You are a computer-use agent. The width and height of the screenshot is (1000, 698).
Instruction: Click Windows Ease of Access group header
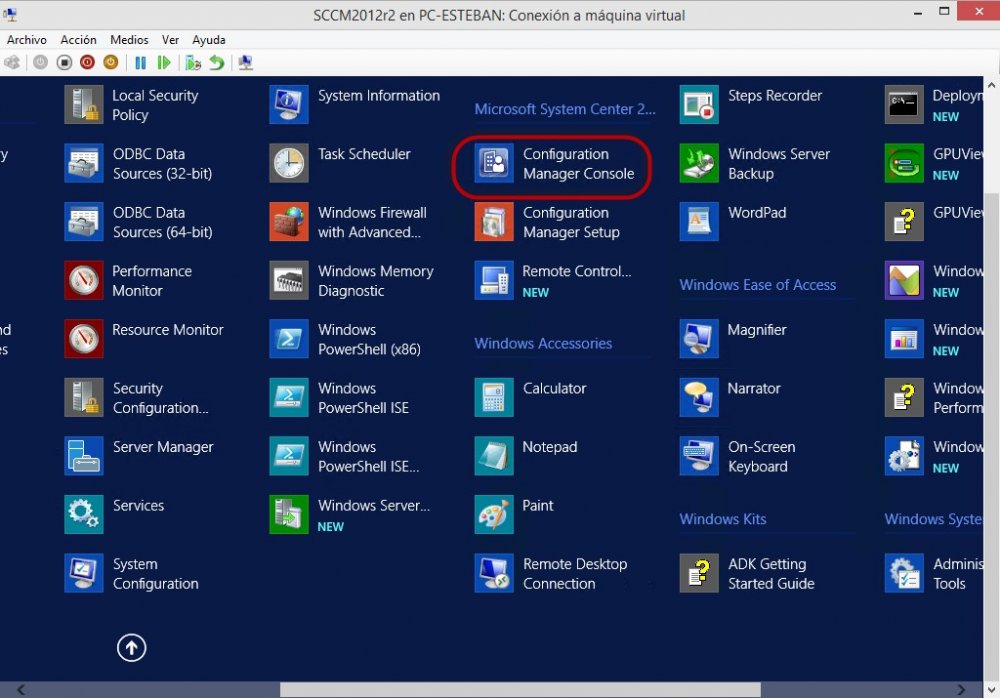[x=758, y=285]
